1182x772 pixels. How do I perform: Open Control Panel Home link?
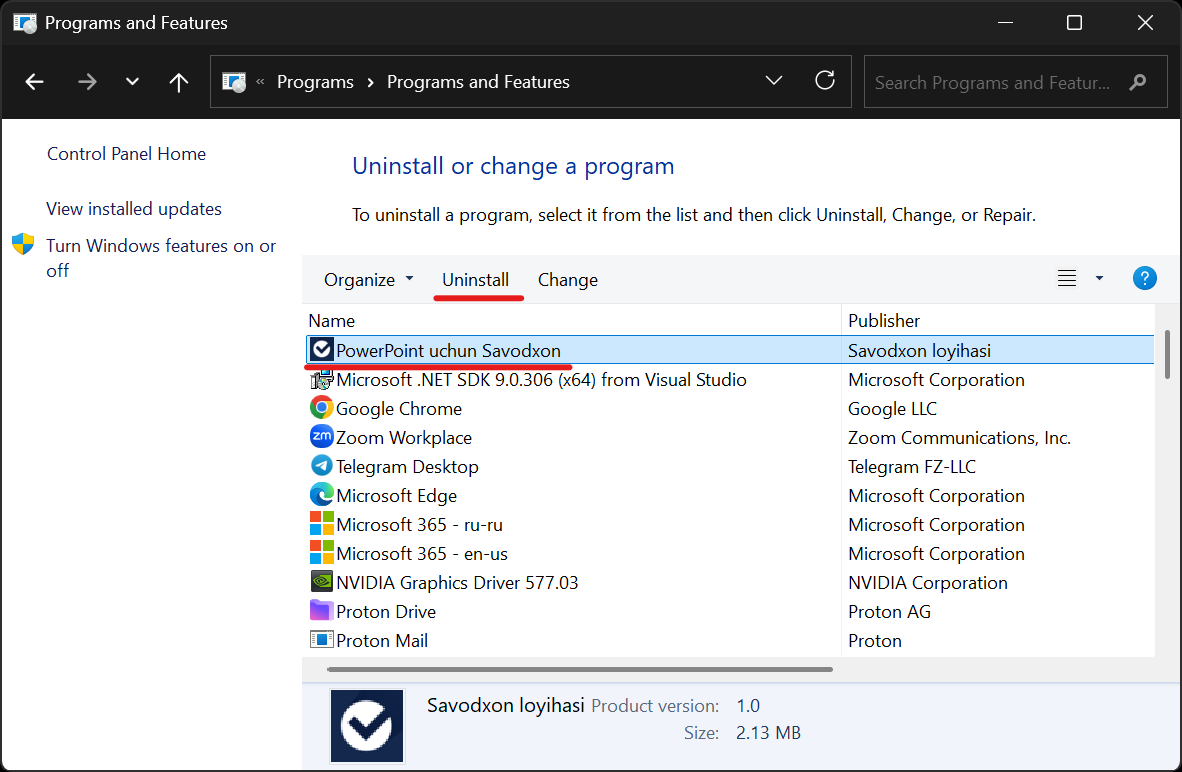(x=126, y=154)
